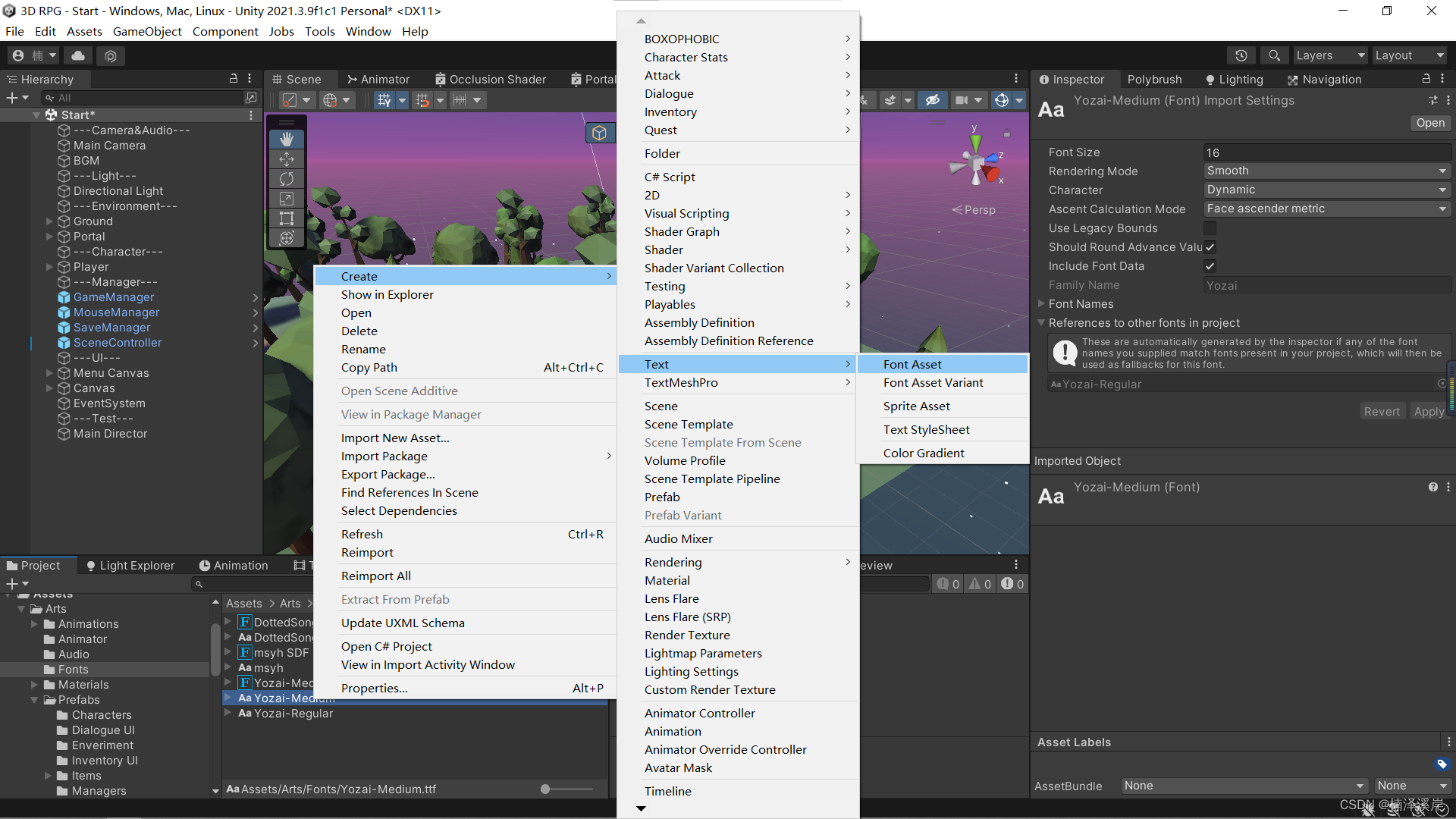Image resolution: width=1456 pixels, height=819 pixels.
Task: Toggle Should Round Advance Value checkbox
Action: [1210, 247]
